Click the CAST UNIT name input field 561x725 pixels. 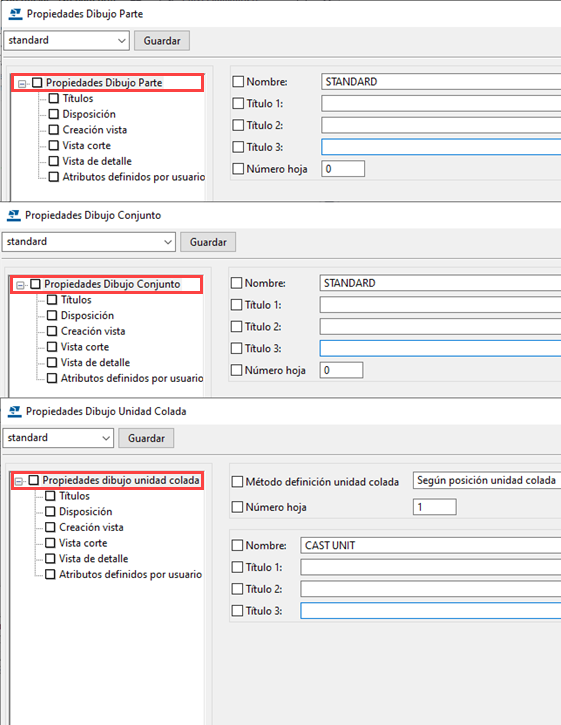click(431, 545)
